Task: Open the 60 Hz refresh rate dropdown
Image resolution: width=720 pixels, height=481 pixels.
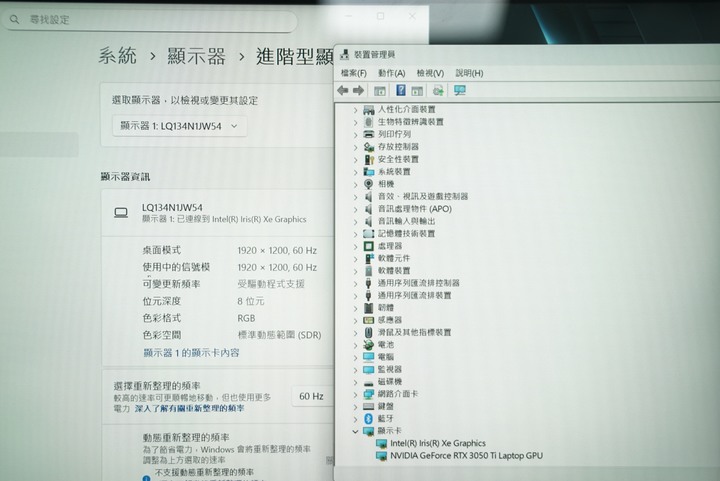Action: (x=312, y=396)
